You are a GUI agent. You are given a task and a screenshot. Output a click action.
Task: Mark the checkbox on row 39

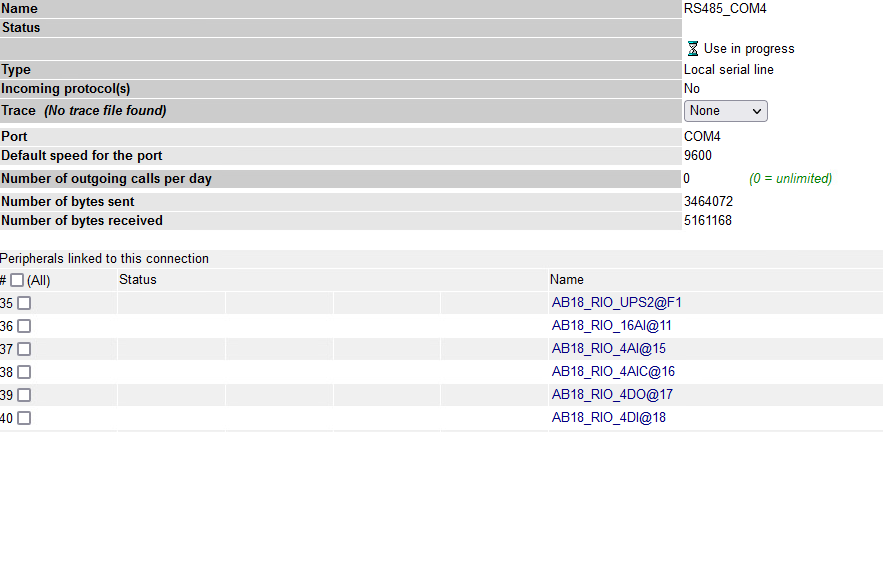click(x=24, y=395)
